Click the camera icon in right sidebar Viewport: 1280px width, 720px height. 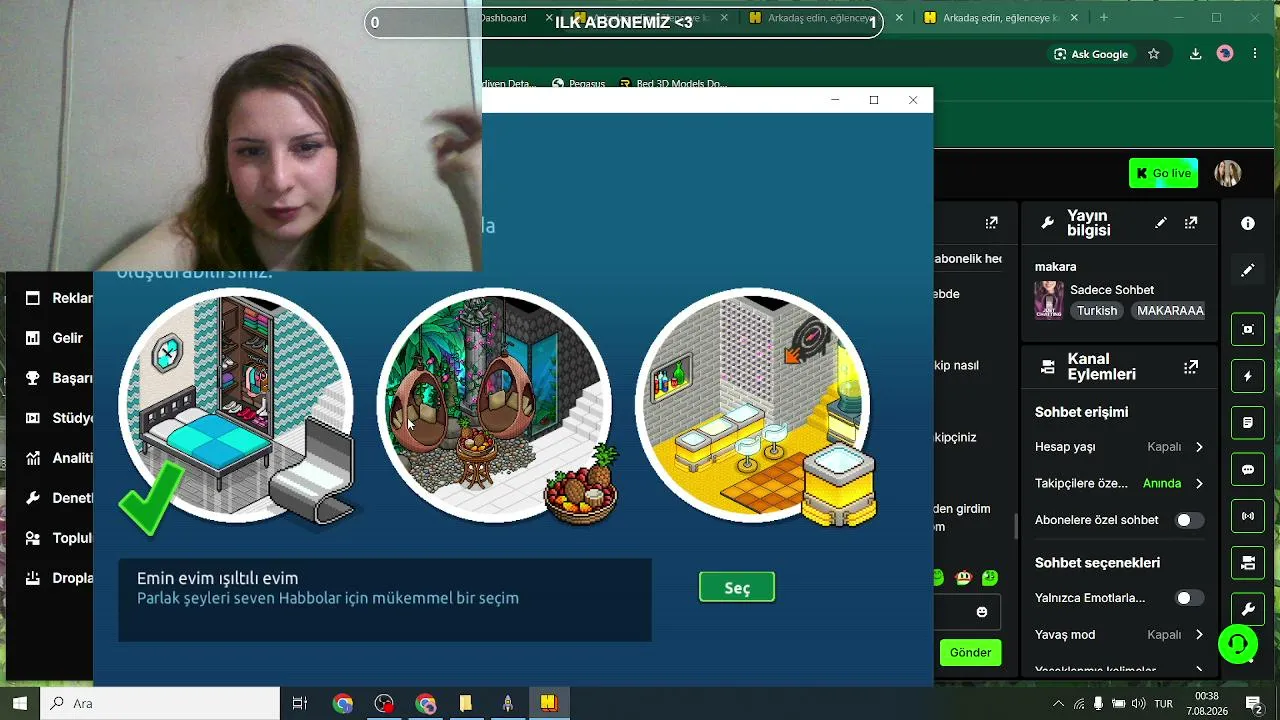point(1248,563)
